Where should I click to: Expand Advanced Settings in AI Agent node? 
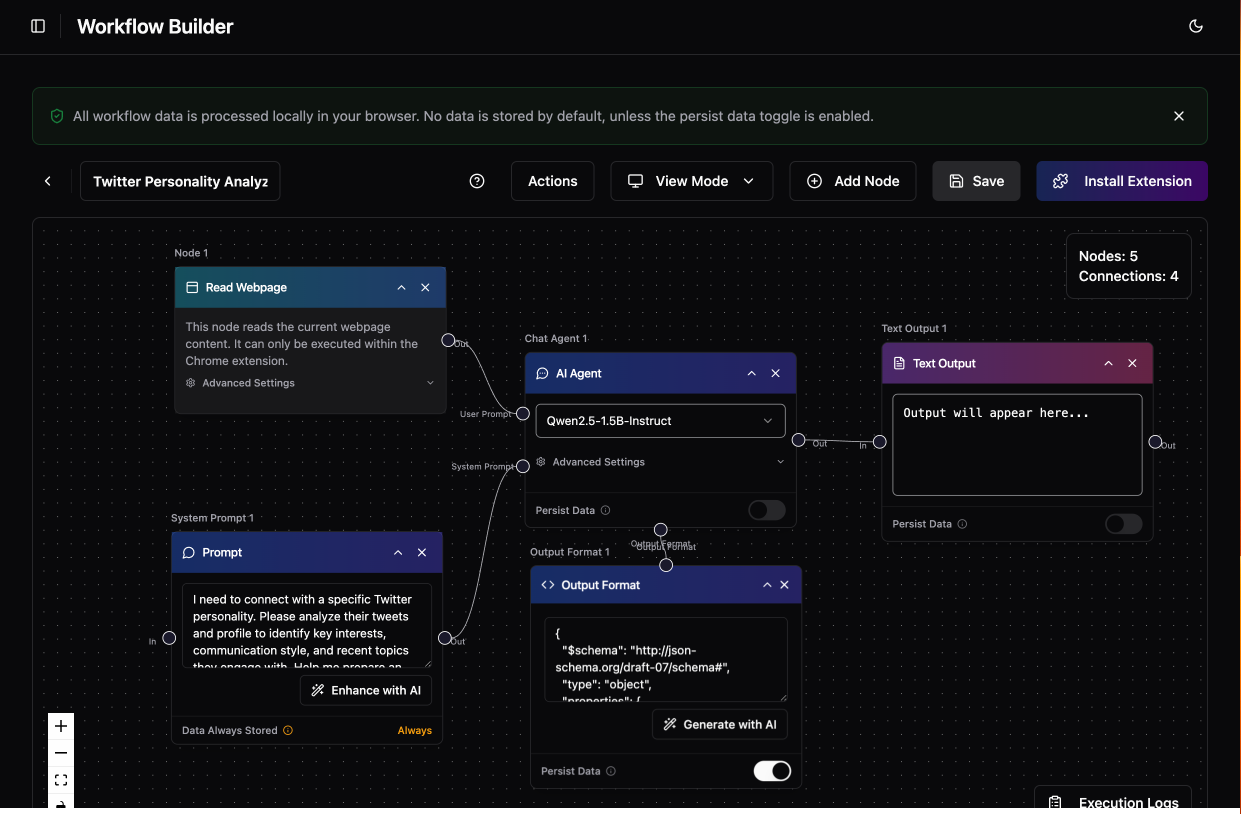click(660, 462)
